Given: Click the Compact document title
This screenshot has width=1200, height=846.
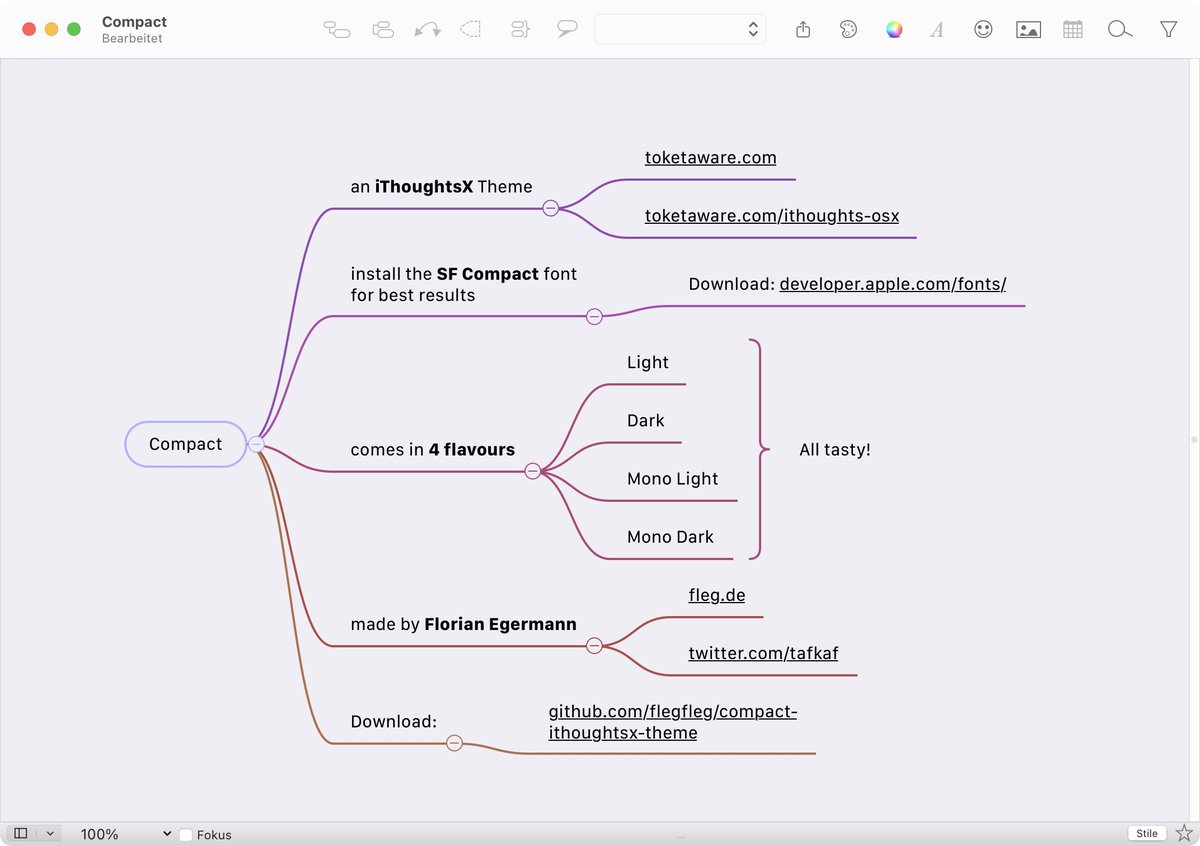Looking at the screenshot, I should tap(134, 22).
